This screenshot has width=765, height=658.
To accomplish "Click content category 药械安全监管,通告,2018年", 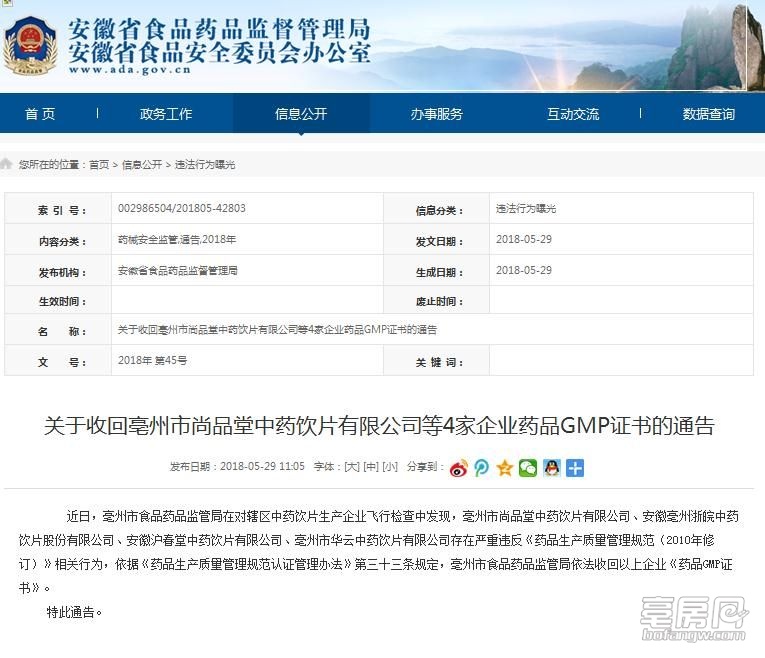I will click(177, 239).
